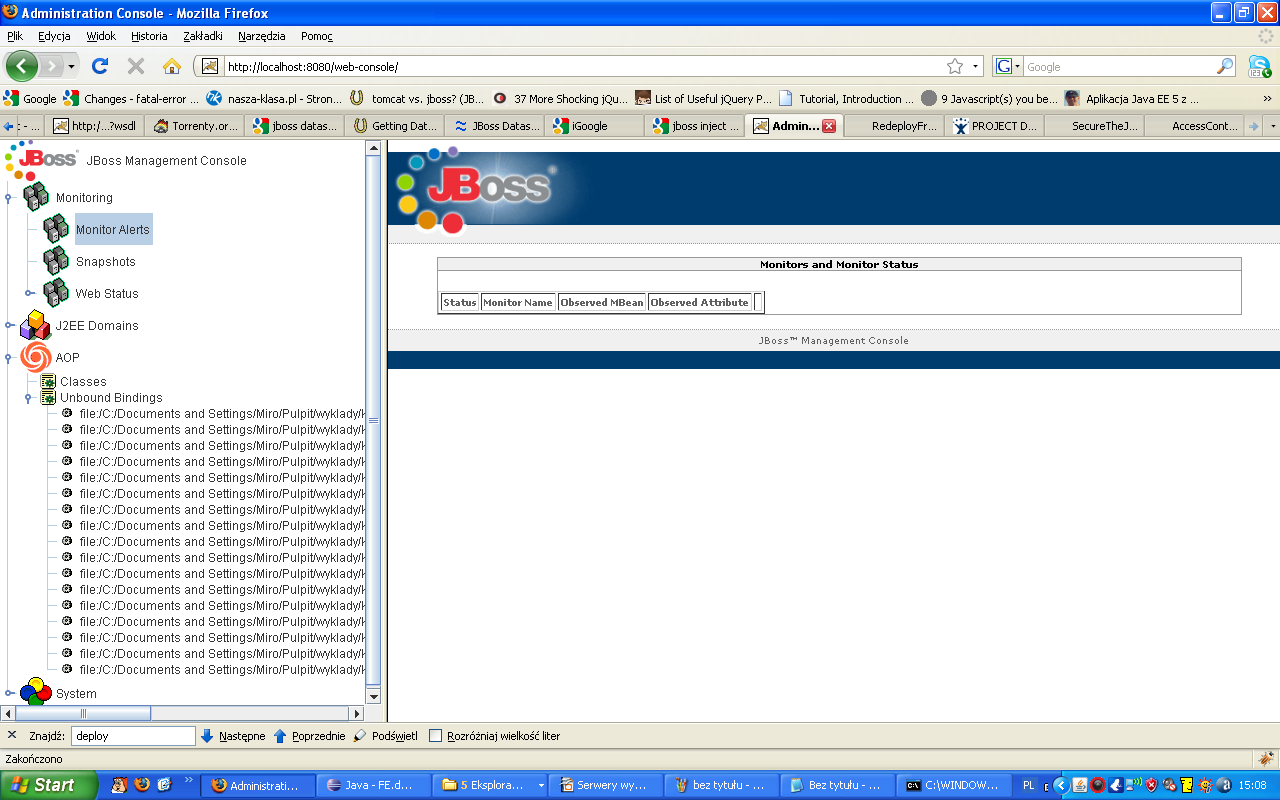Collapse the Unbound Bindings tree node

(29, 398)
